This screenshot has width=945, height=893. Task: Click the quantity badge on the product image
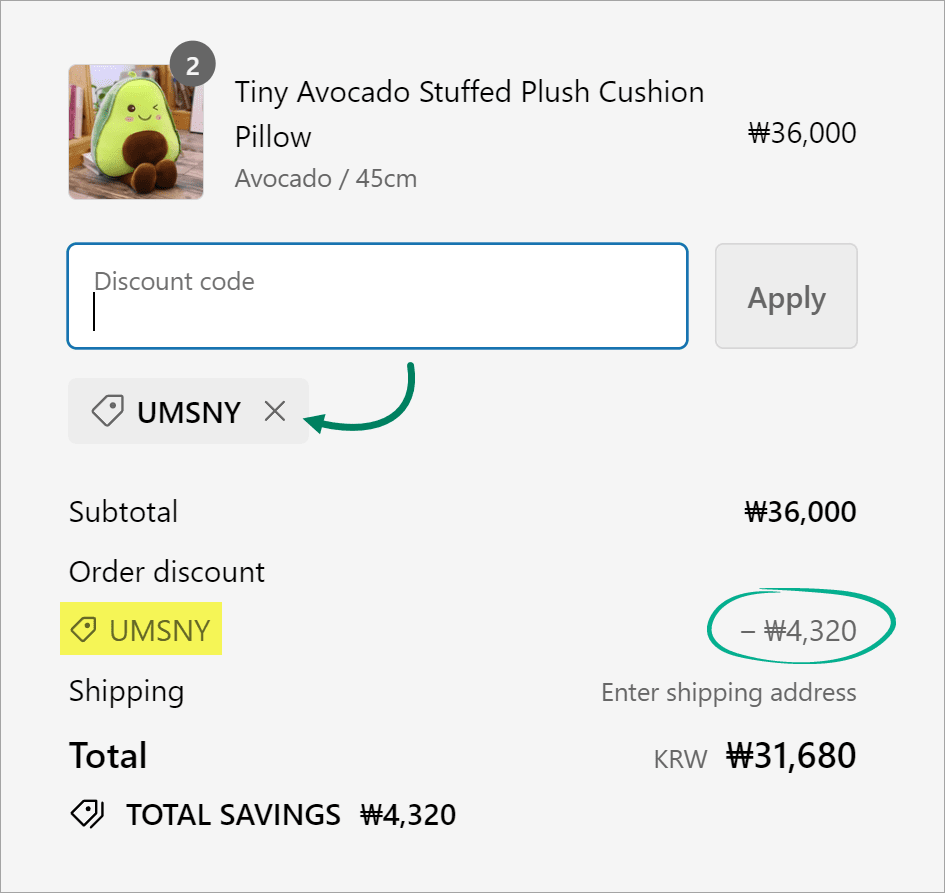[x=193, y=66]
